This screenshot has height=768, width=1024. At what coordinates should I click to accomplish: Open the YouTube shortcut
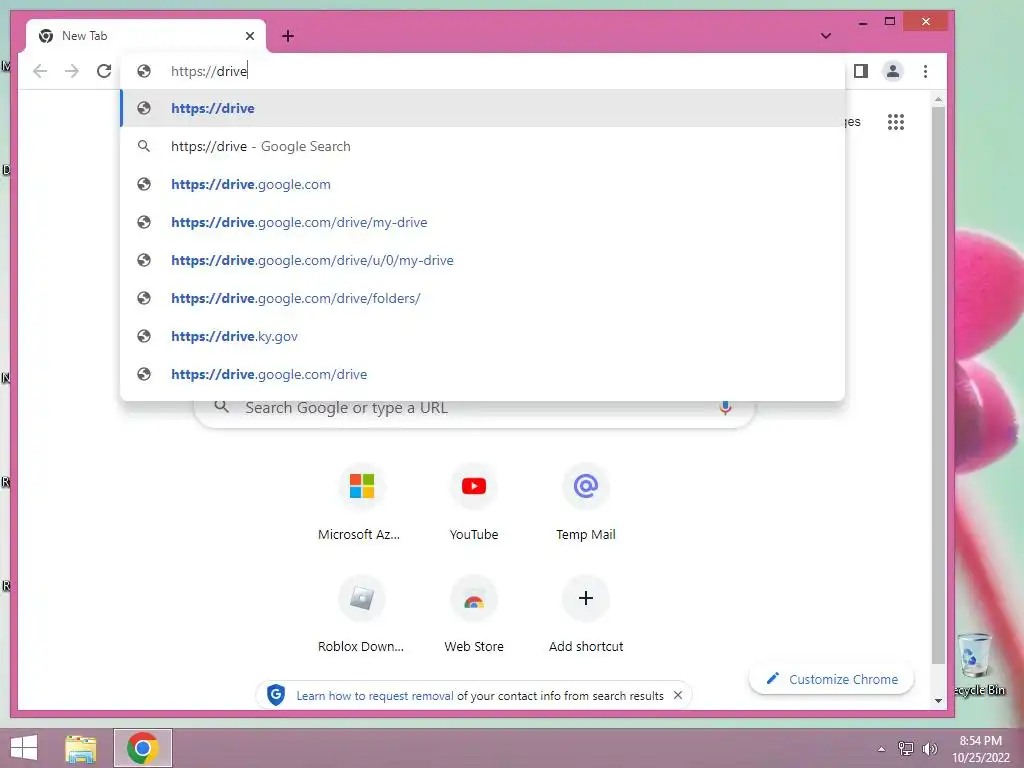473,503
